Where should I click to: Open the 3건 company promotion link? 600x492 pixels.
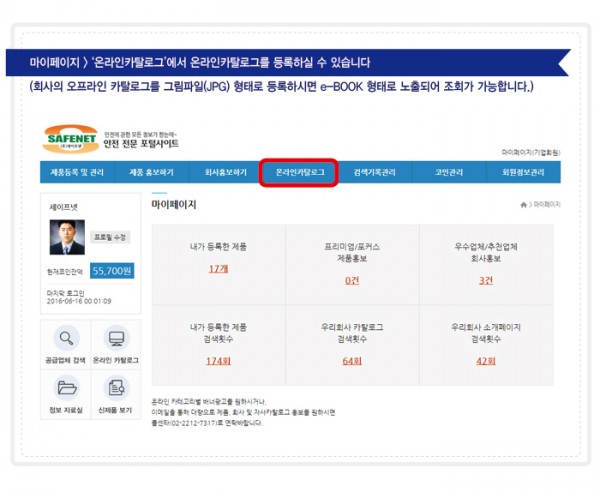[x=486, y=281]
